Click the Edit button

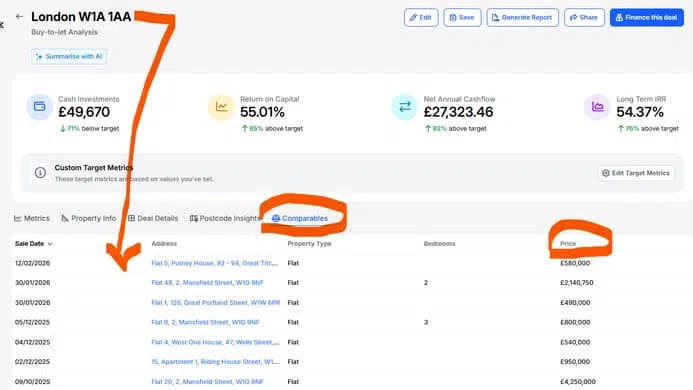click(421, 18)
